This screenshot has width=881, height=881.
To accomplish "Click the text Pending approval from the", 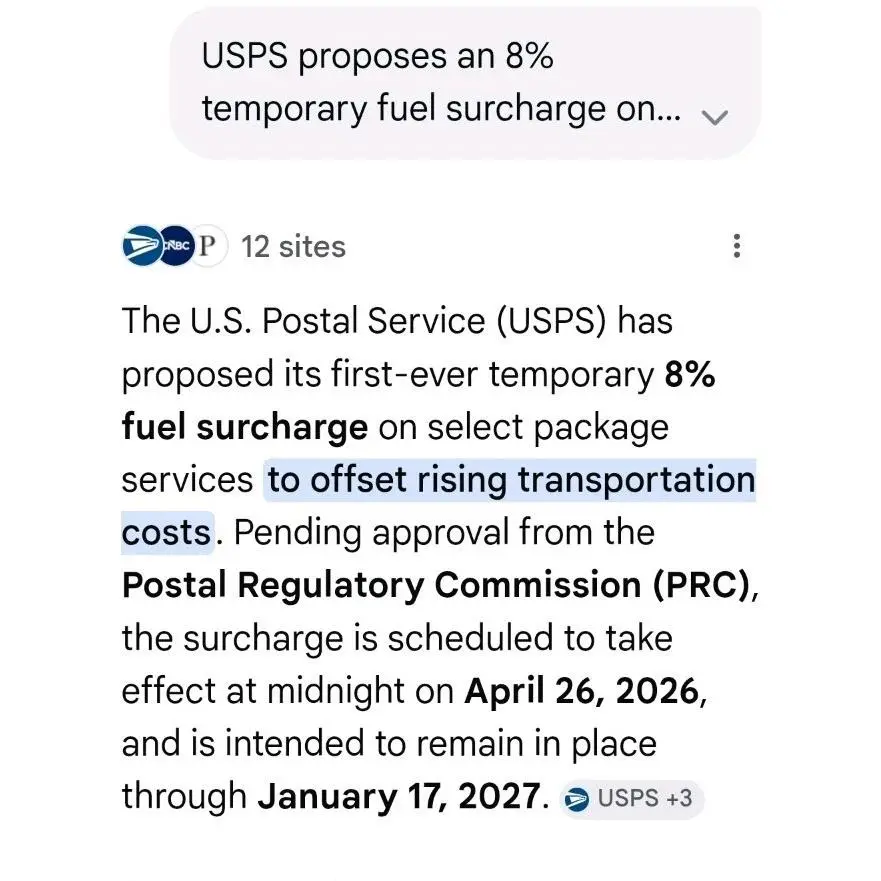I will pyautogui.click(x=444, y=533).
